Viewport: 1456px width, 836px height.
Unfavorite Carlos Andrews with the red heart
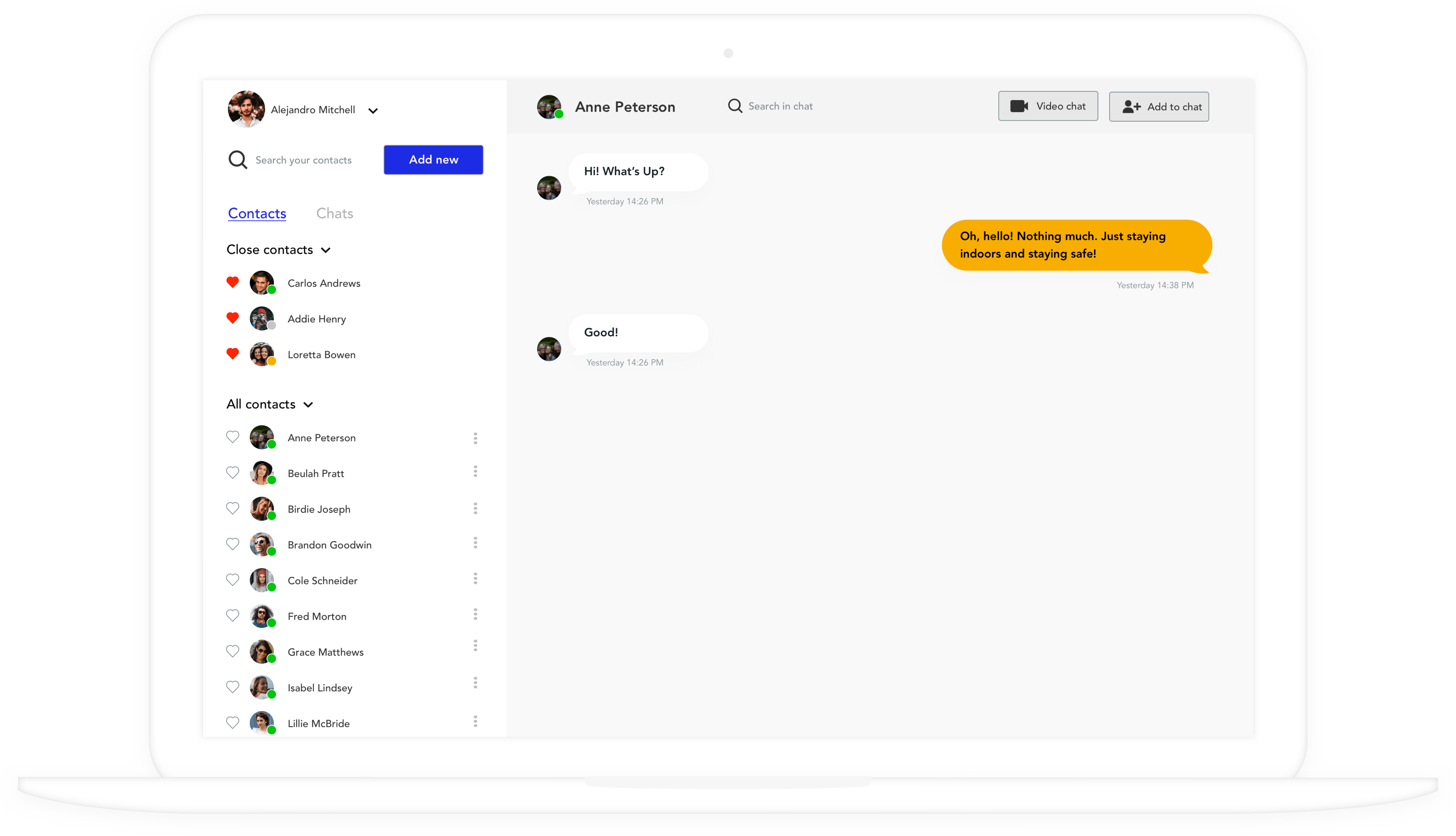[233, 282]
